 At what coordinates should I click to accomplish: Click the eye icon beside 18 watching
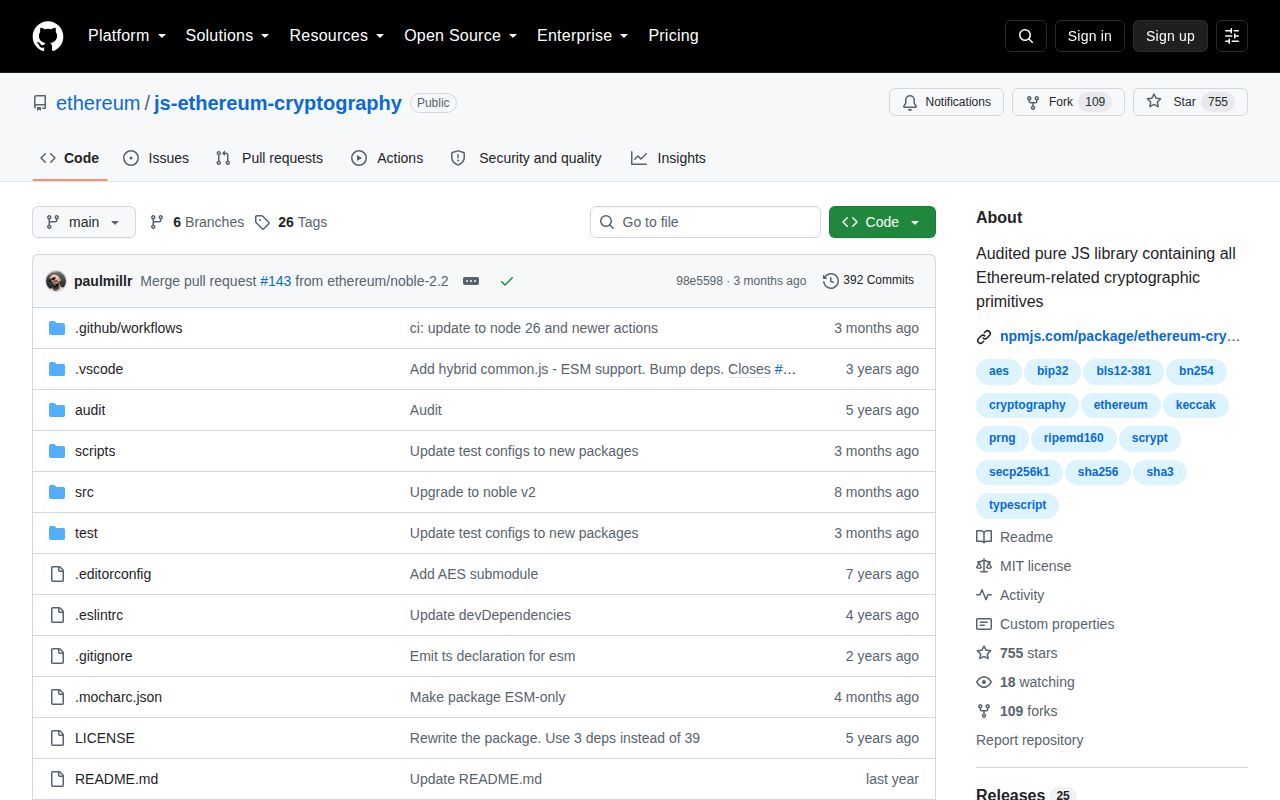coord(984,682)
